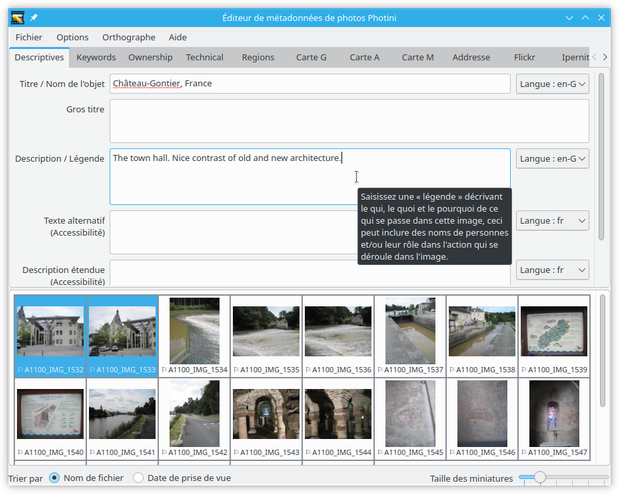This screenshot has width=619, height=494.
Task: Adjust the Taille des miniatures slider
Action: 564,477
